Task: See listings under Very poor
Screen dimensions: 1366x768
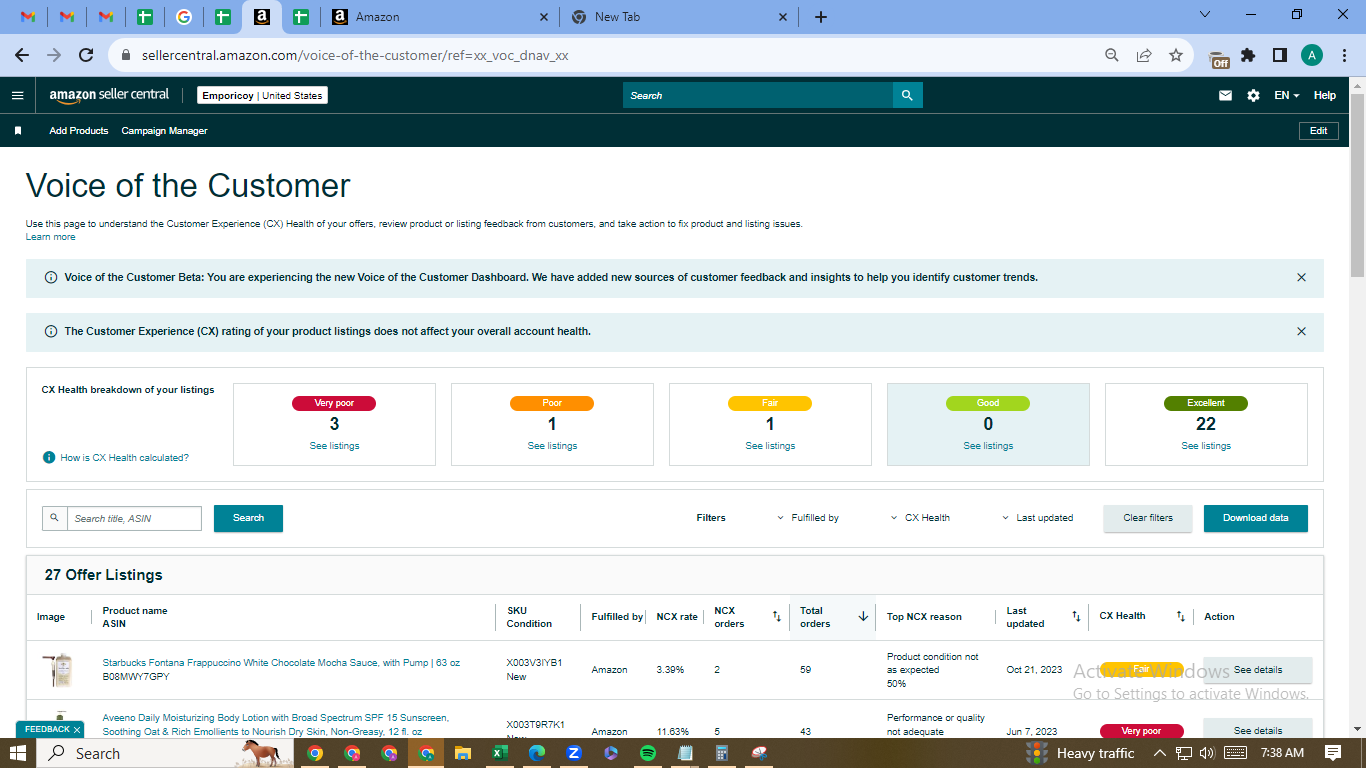Action: click(x=334, y=446)
